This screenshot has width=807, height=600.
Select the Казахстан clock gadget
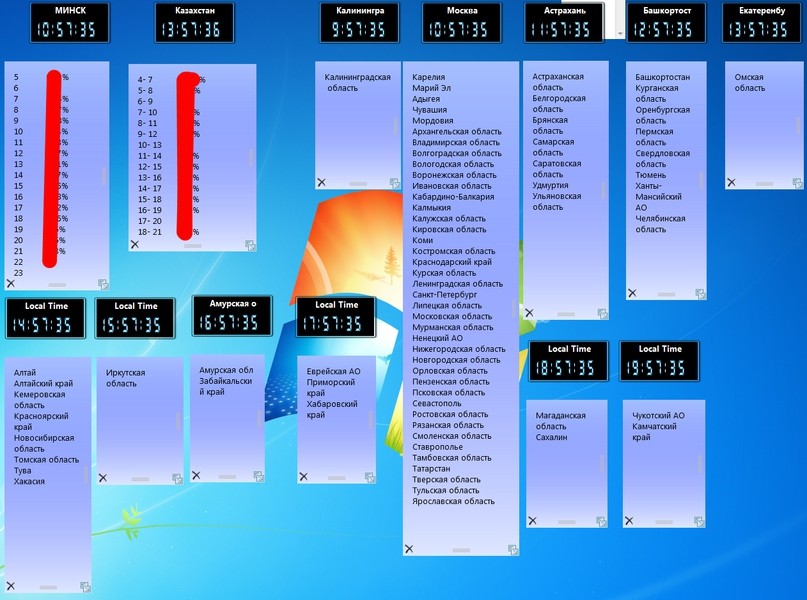[x=195, y=23]
